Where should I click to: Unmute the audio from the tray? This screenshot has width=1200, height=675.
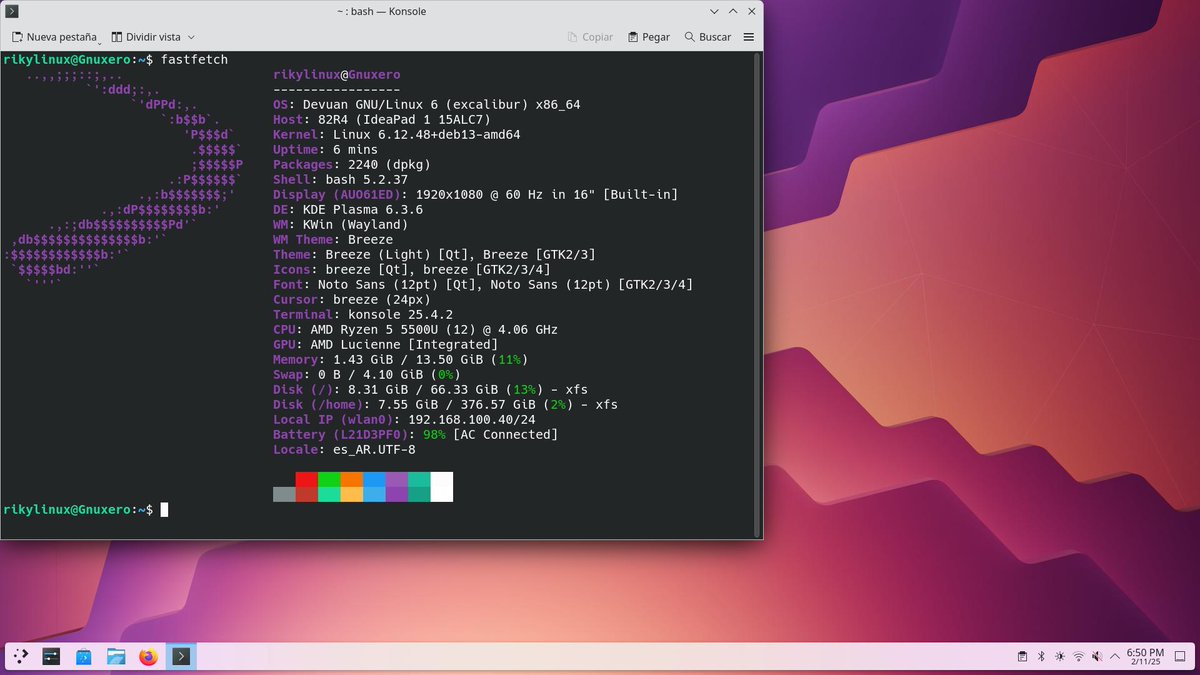tap(1097, 656)
